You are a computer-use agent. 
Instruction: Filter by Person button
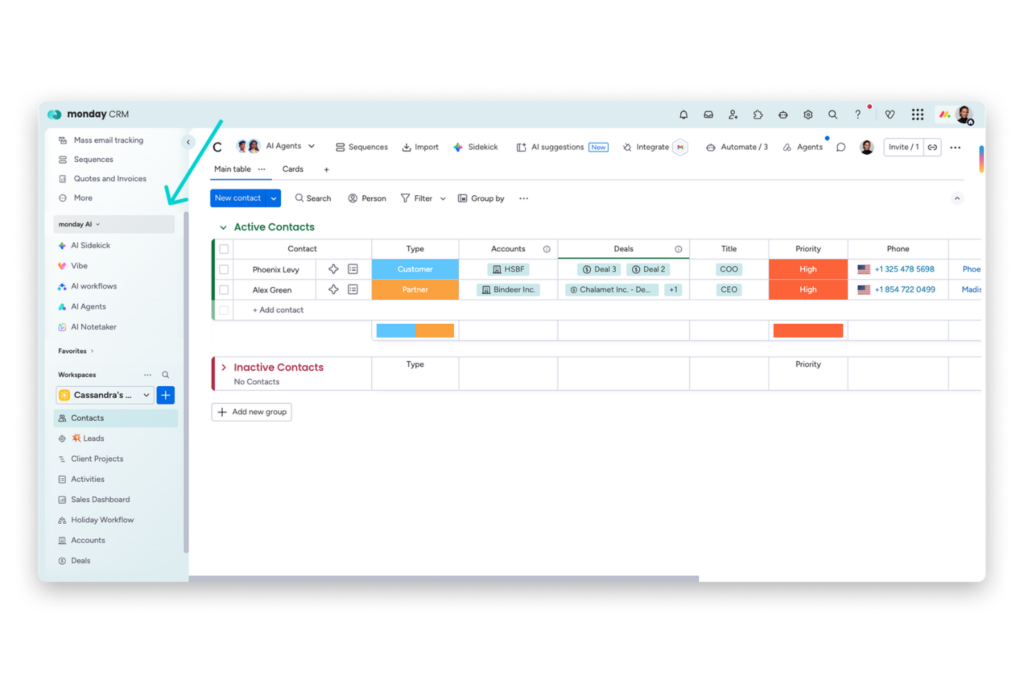[367, 199]
